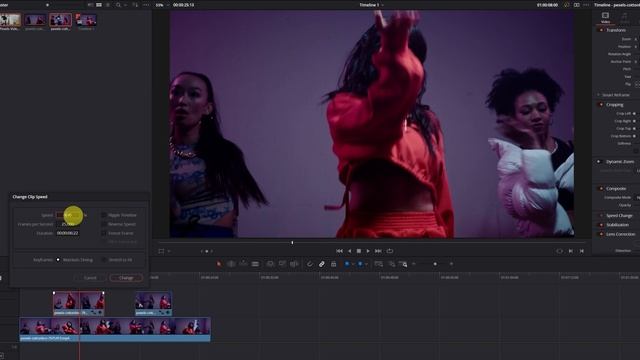Select the Stretch to Fit radio button
The image size is (640, 360).
coord(104,260)
